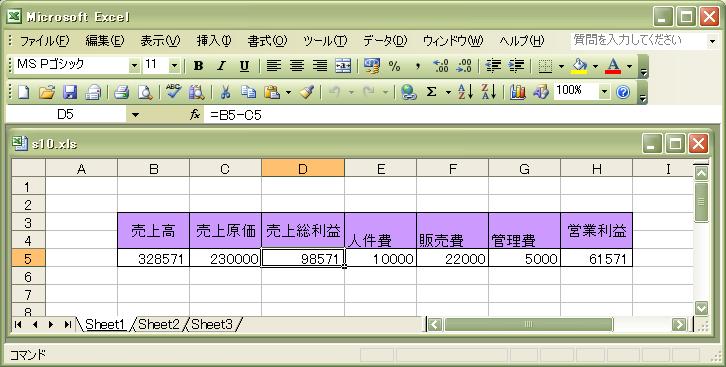Select the Format Painter brush icon

[307, 92]
